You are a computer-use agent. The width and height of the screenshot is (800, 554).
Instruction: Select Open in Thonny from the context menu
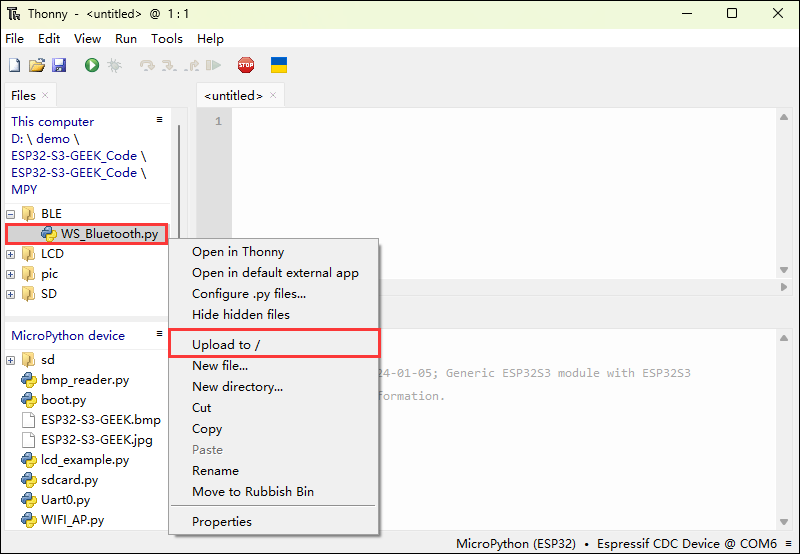click(238, 252)
